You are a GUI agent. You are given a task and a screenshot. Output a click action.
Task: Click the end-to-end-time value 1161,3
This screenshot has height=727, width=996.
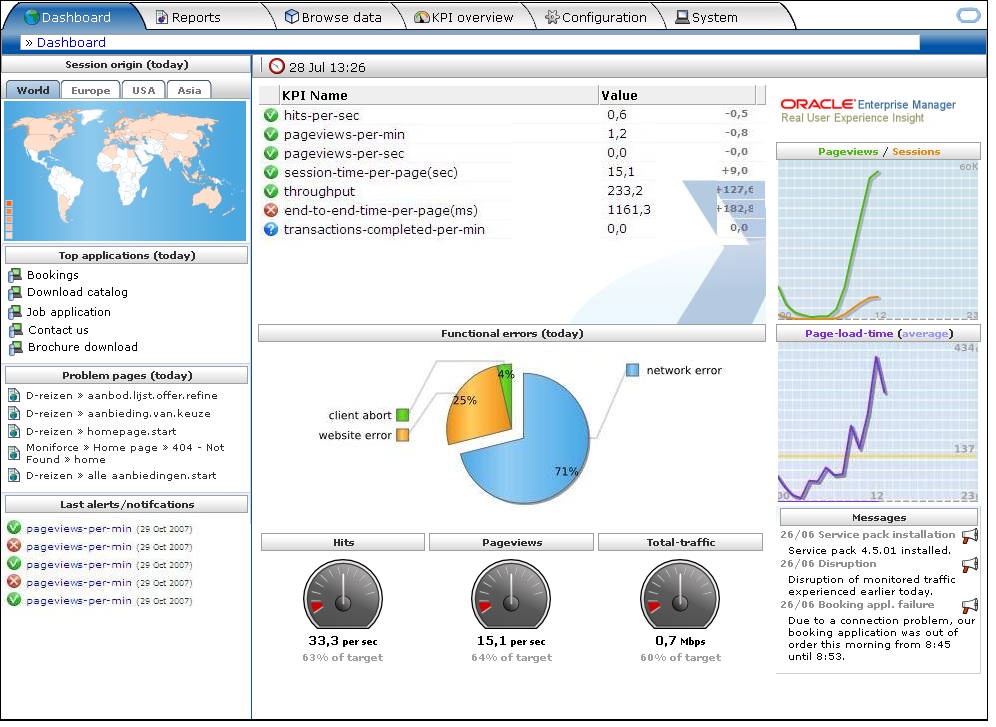(629, 210)
